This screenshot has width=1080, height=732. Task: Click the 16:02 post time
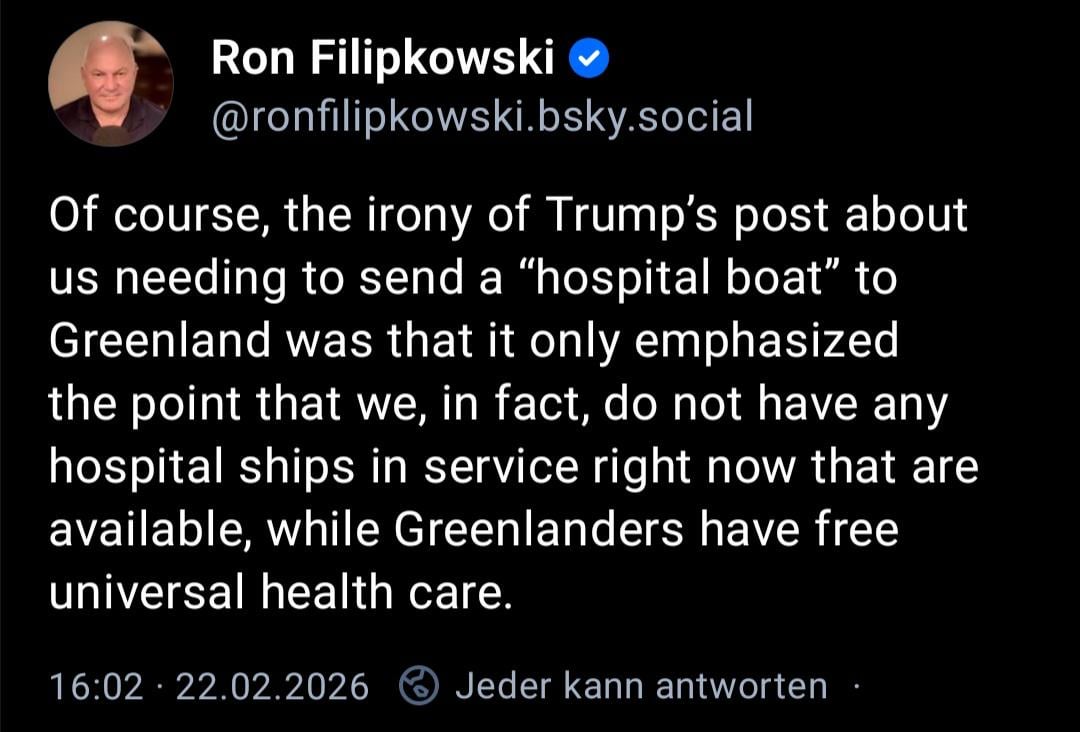point(95,687)
